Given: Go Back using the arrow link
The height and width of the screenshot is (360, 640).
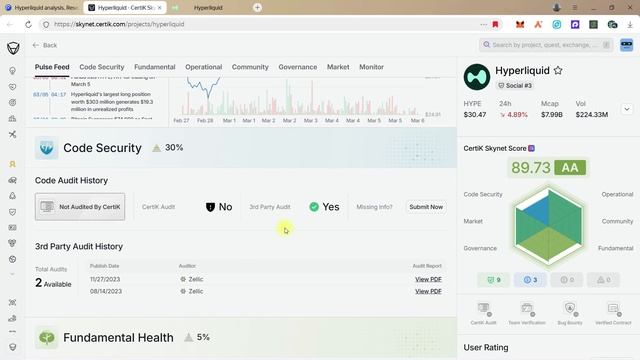Looking at the screenshot, I should click(45, 45).
